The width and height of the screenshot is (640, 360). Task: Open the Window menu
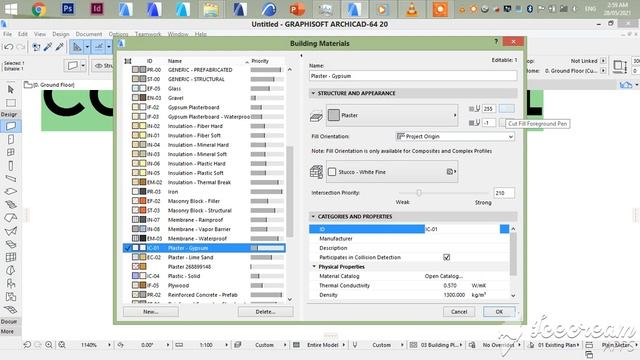coord(178,34)
